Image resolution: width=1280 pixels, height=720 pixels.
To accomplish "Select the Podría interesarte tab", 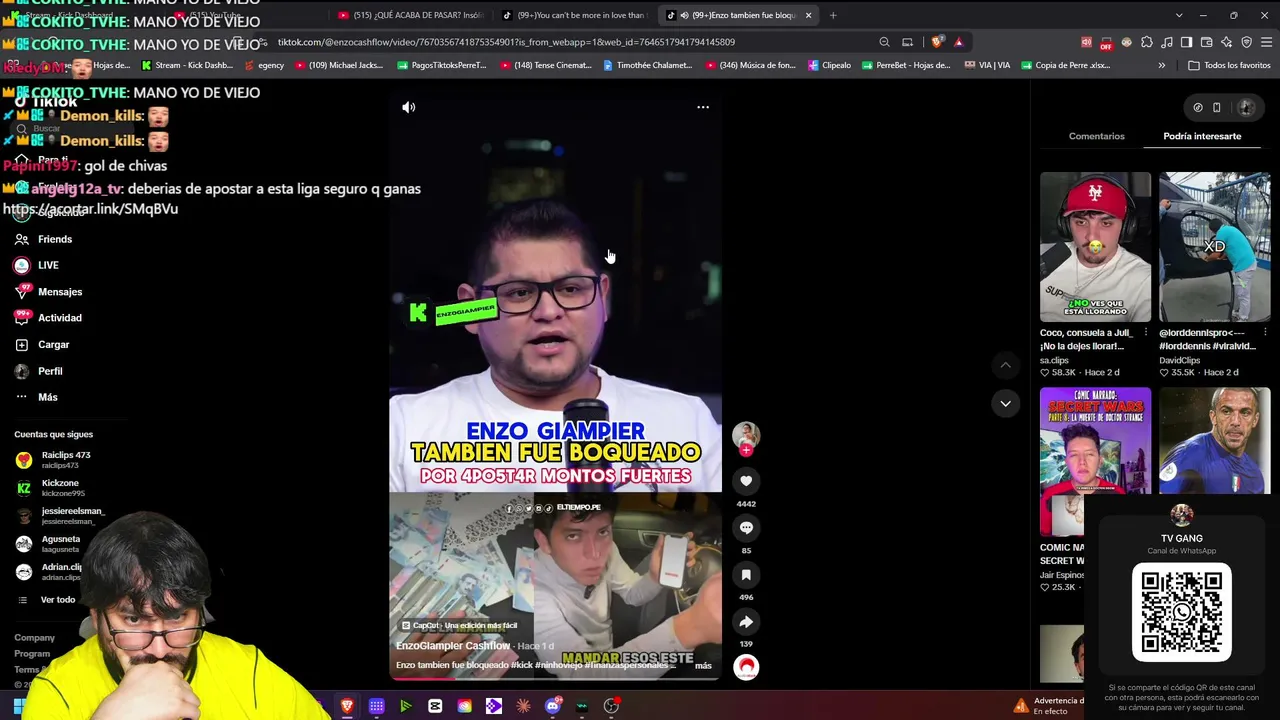I will click(x=1202, y=136).
